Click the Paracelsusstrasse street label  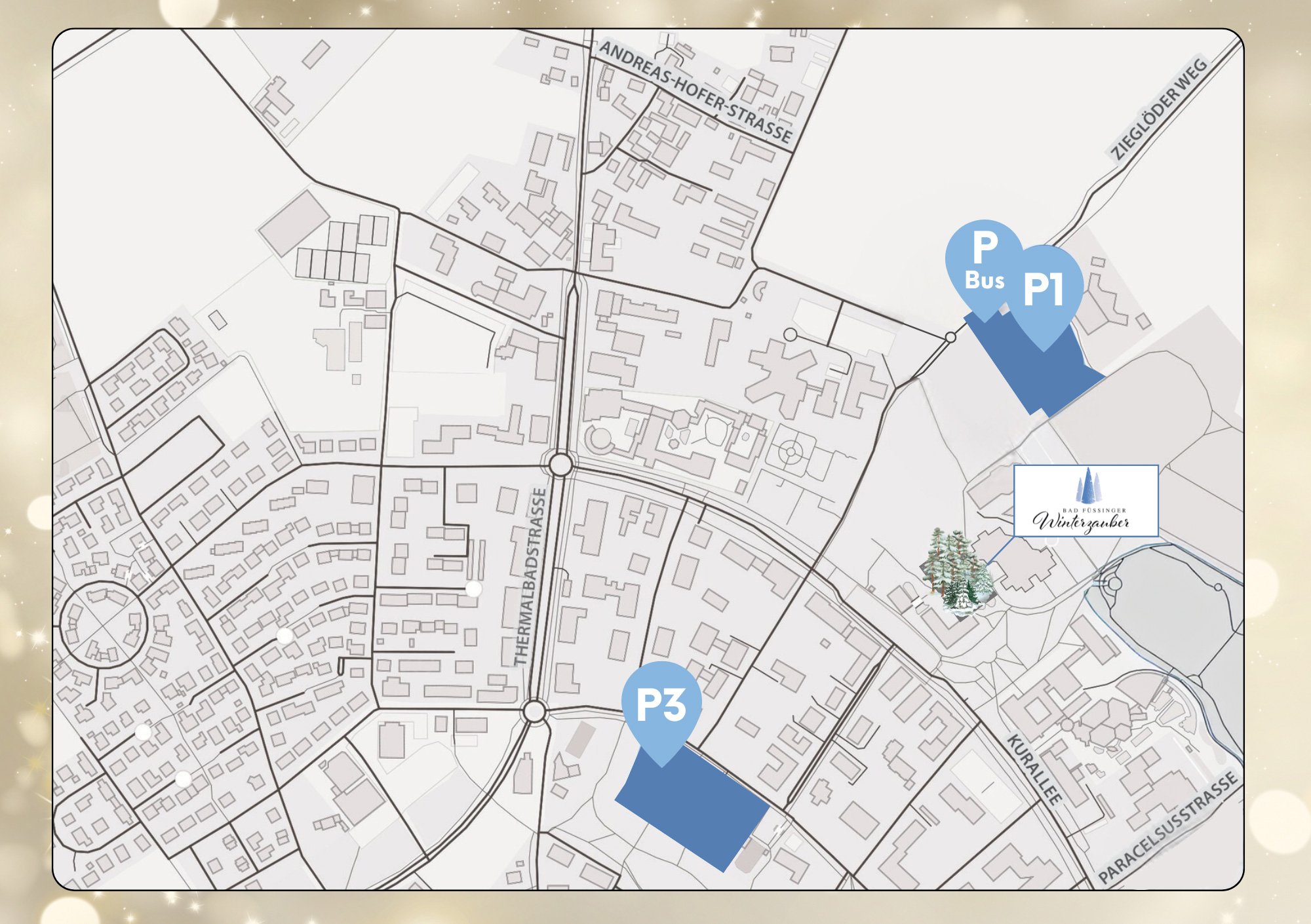point(1168,828)
